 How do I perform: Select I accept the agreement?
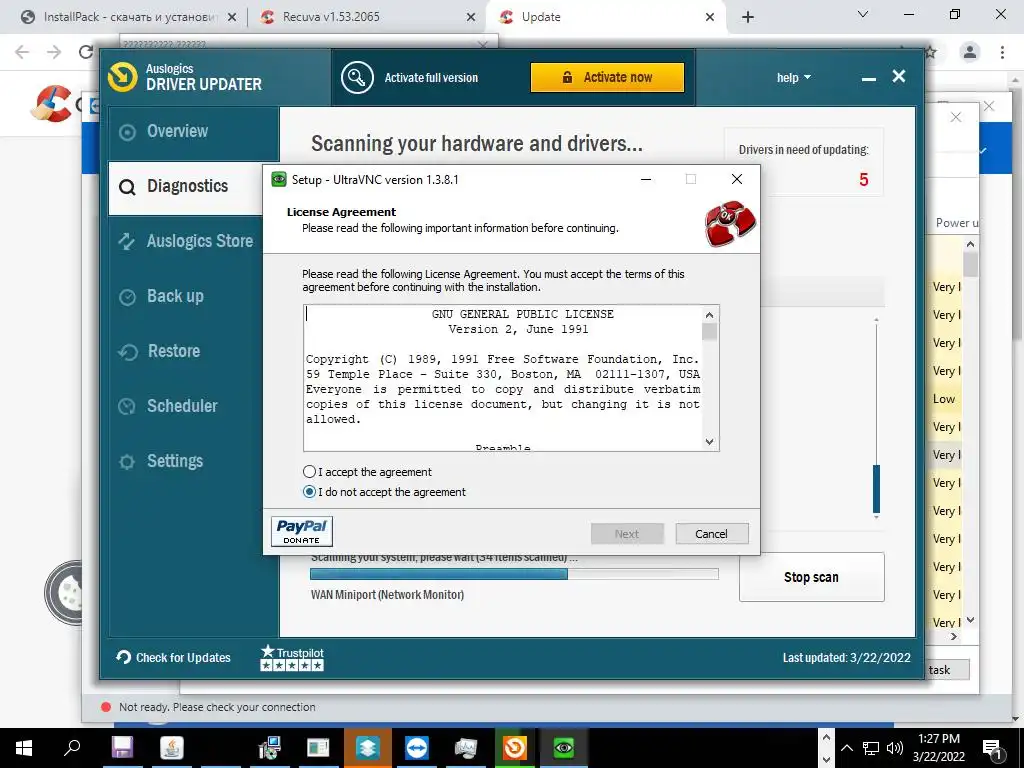[x=368, y=472]
